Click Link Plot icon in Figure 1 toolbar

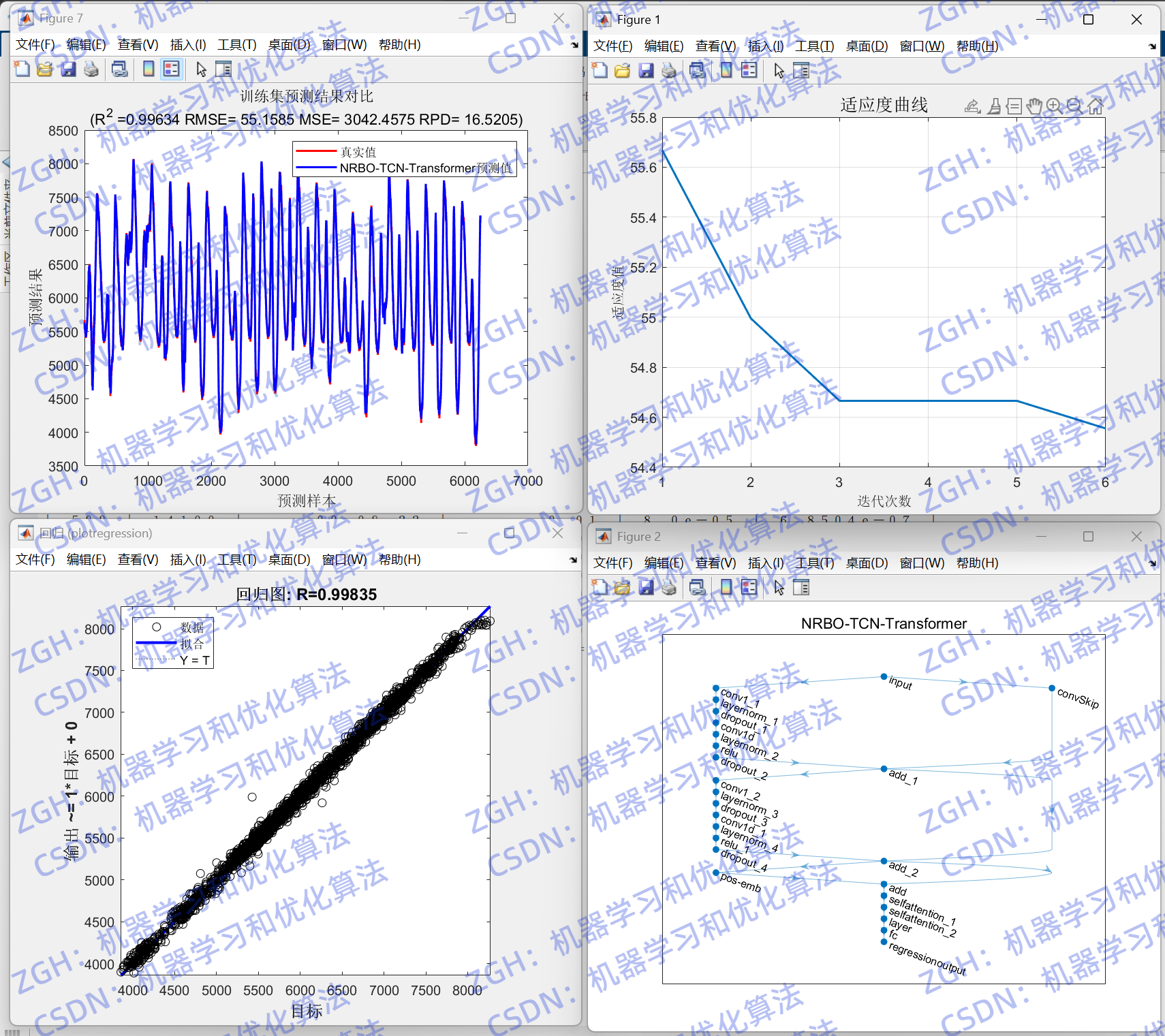coord(698,70)
